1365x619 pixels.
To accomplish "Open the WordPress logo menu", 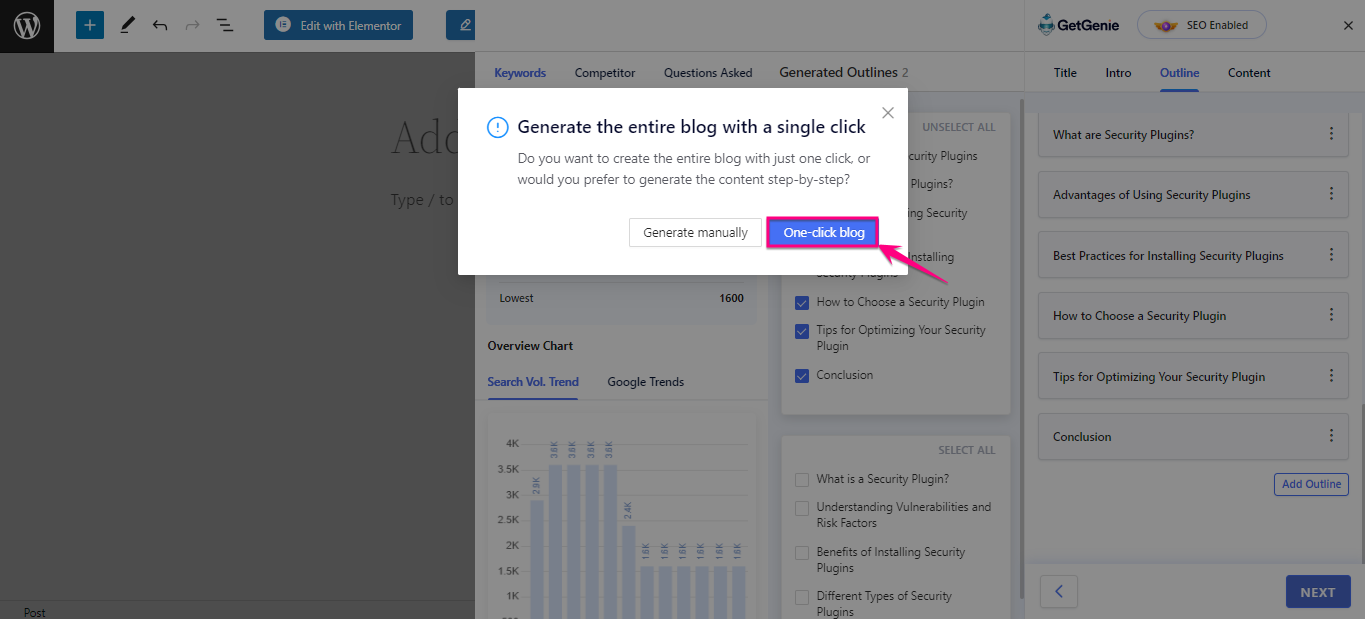I will point(26,26).
